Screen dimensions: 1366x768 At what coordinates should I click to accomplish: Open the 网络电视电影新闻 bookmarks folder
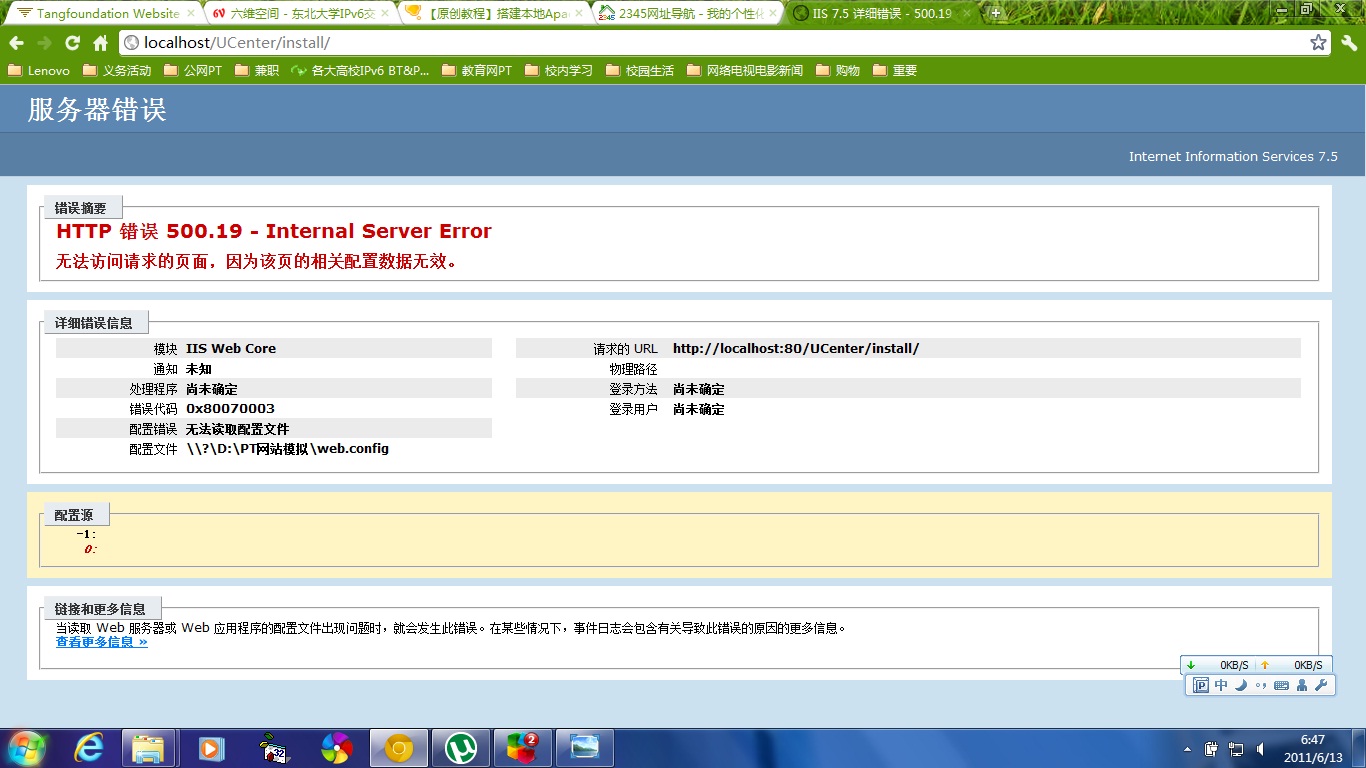click(x=745, y=71)
